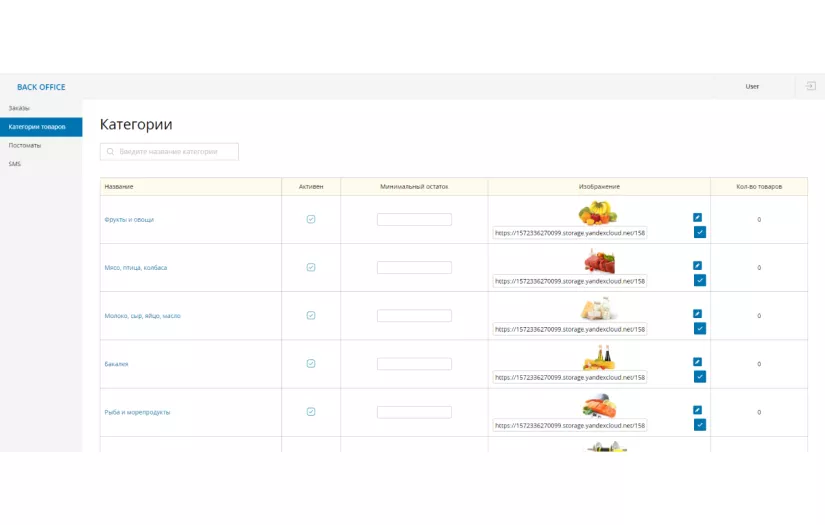Click the logout icon in top bar
The image size is (825, 525).
(x=811, y=87)
